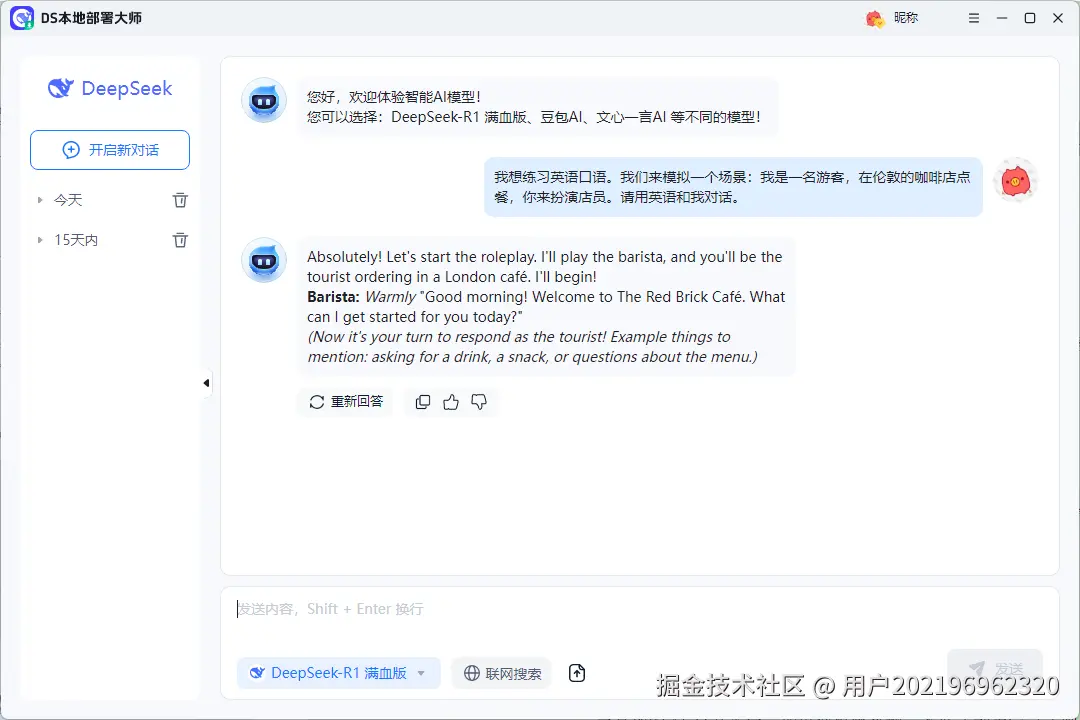Collapse the sidebar with the left arrow handle
The height and width of the screenshot is (720, 1080).
coord(206,382)
